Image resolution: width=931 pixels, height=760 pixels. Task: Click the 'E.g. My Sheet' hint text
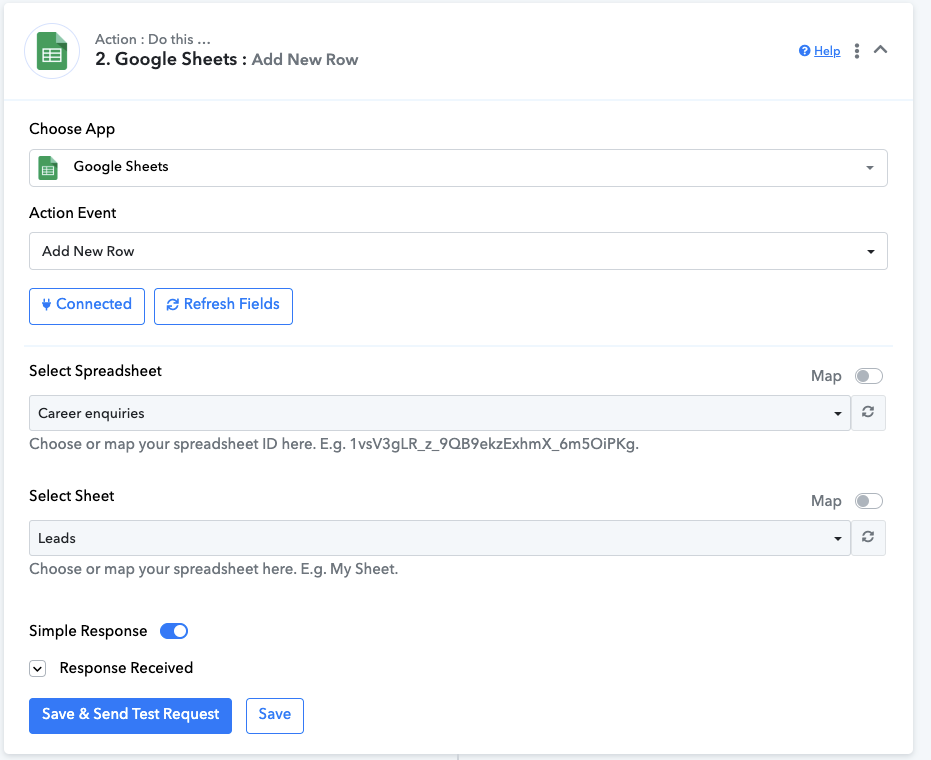click(x=349, y=569)
